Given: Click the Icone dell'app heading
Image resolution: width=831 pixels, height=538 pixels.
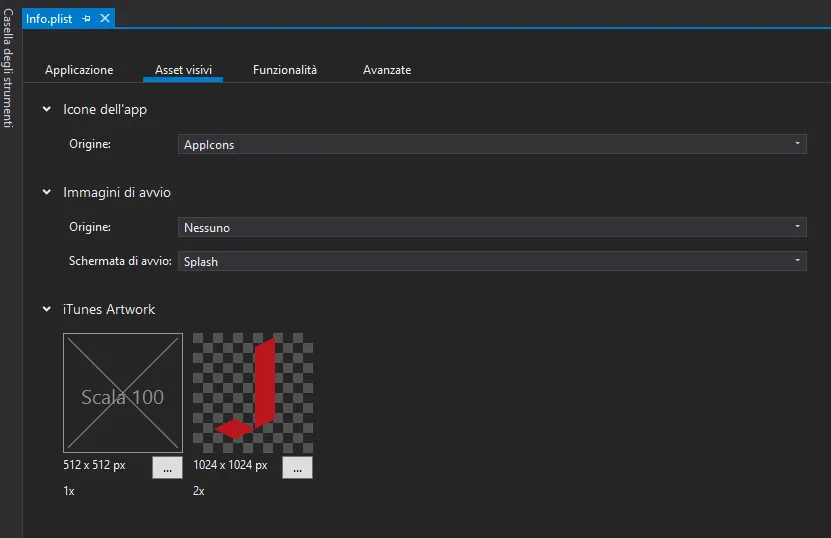Looking at the screenshot, I should tap(105, 109).
